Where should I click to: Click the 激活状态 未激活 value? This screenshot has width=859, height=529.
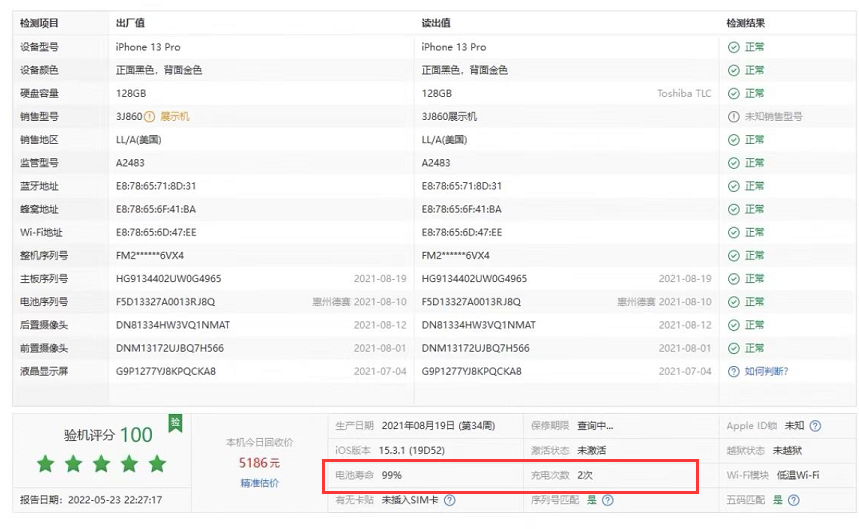click(x=592, y=450)
